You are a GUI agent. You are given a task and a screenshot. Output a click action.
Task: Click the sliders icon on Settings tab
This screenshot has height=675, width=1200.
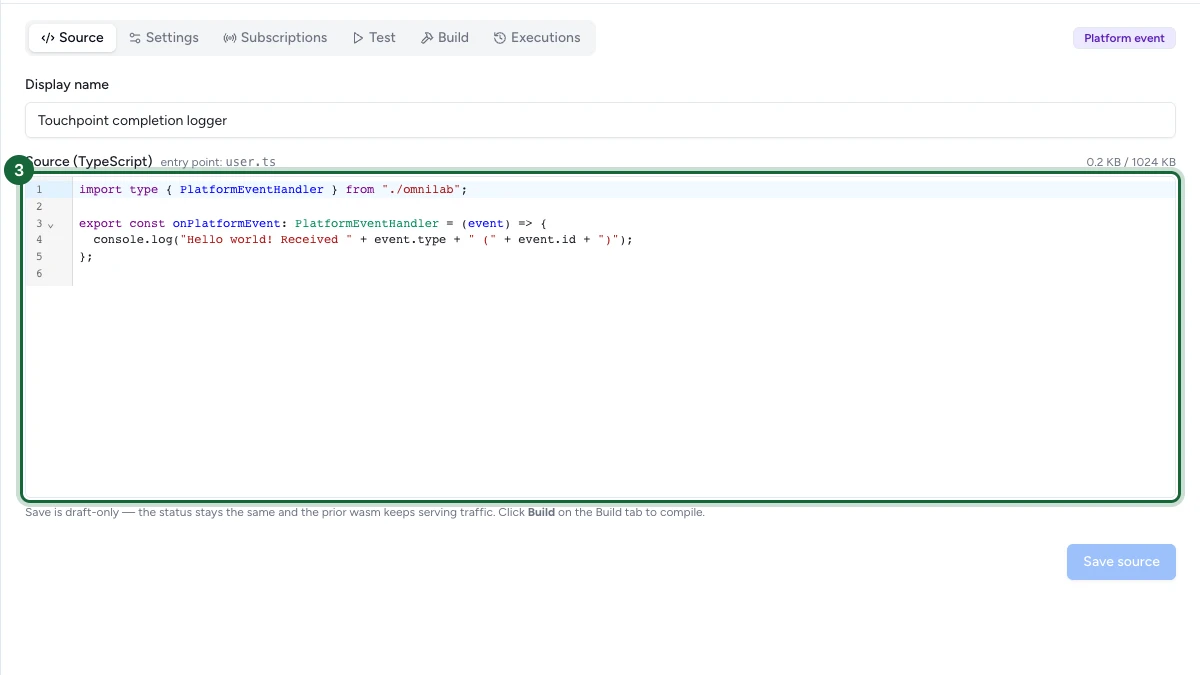coord(135,38)
